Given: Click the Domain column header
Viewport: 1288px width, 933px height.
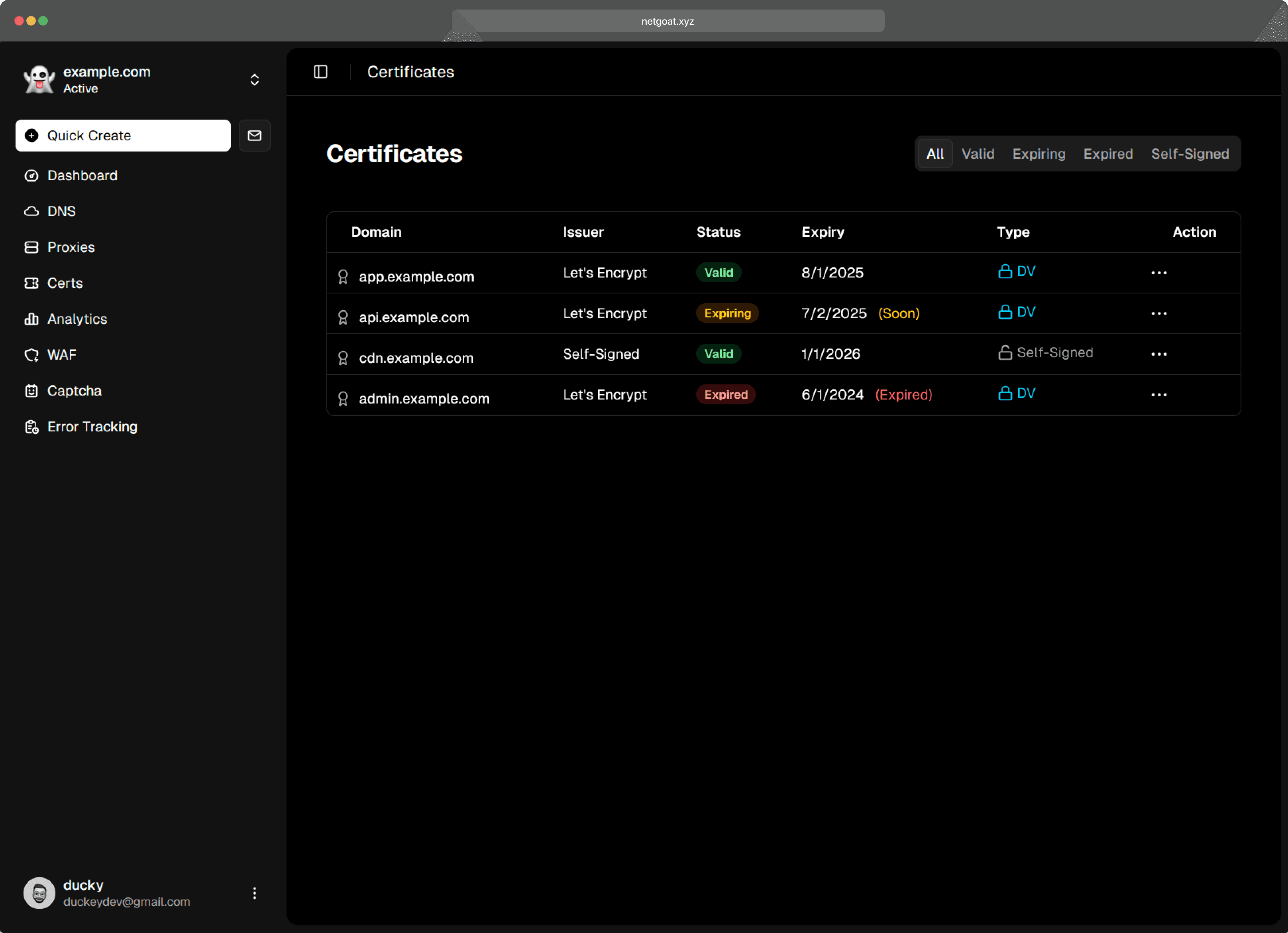Looking at the screenshot, I should pos(376,232).
